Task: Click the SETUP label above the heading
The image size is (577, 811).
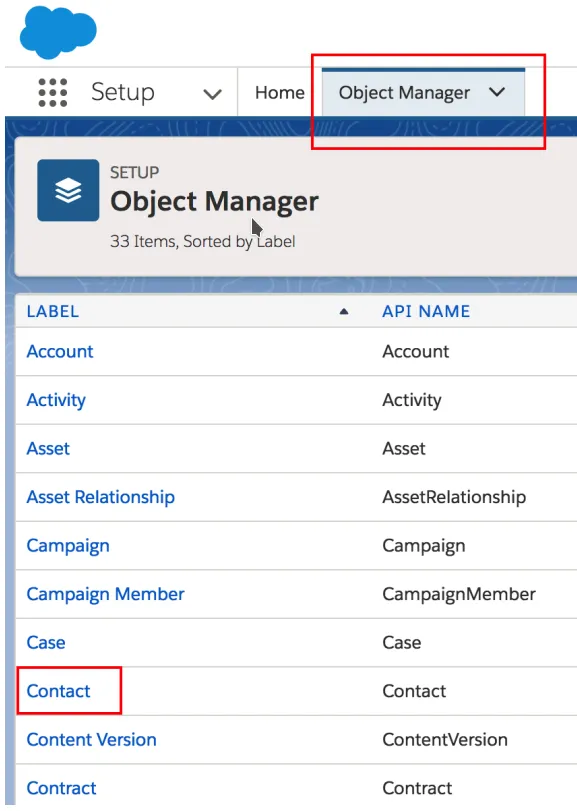Action: [134, 172]
